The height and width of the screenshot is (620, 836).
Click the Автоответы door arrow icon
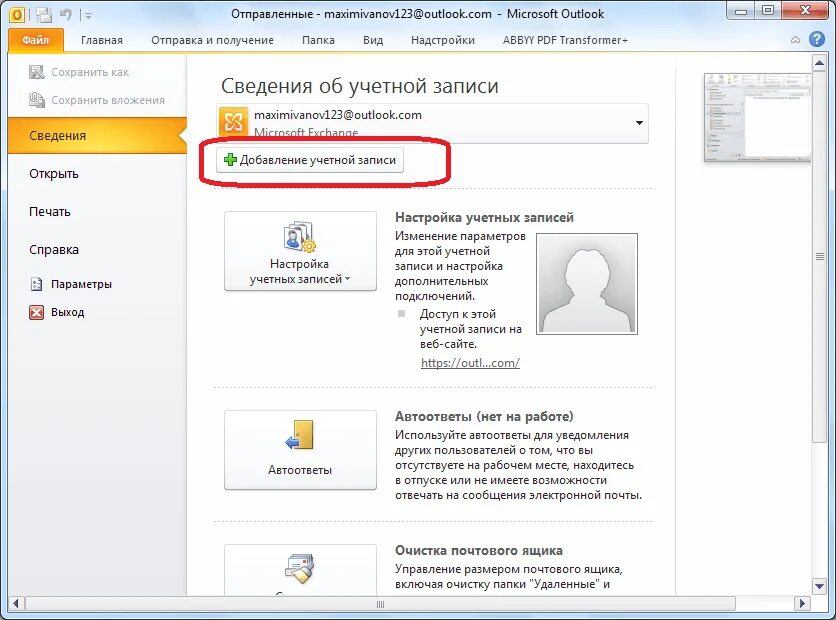coord(299,434)
